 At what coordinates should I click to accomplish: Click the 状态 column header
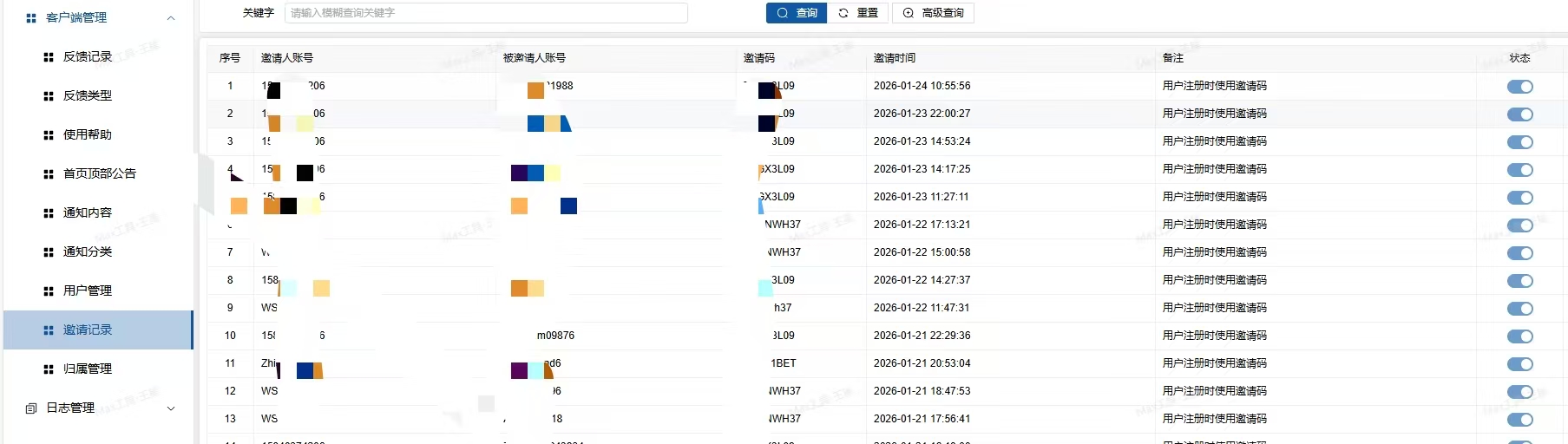pyautogui.click(x=1519, y=58)
